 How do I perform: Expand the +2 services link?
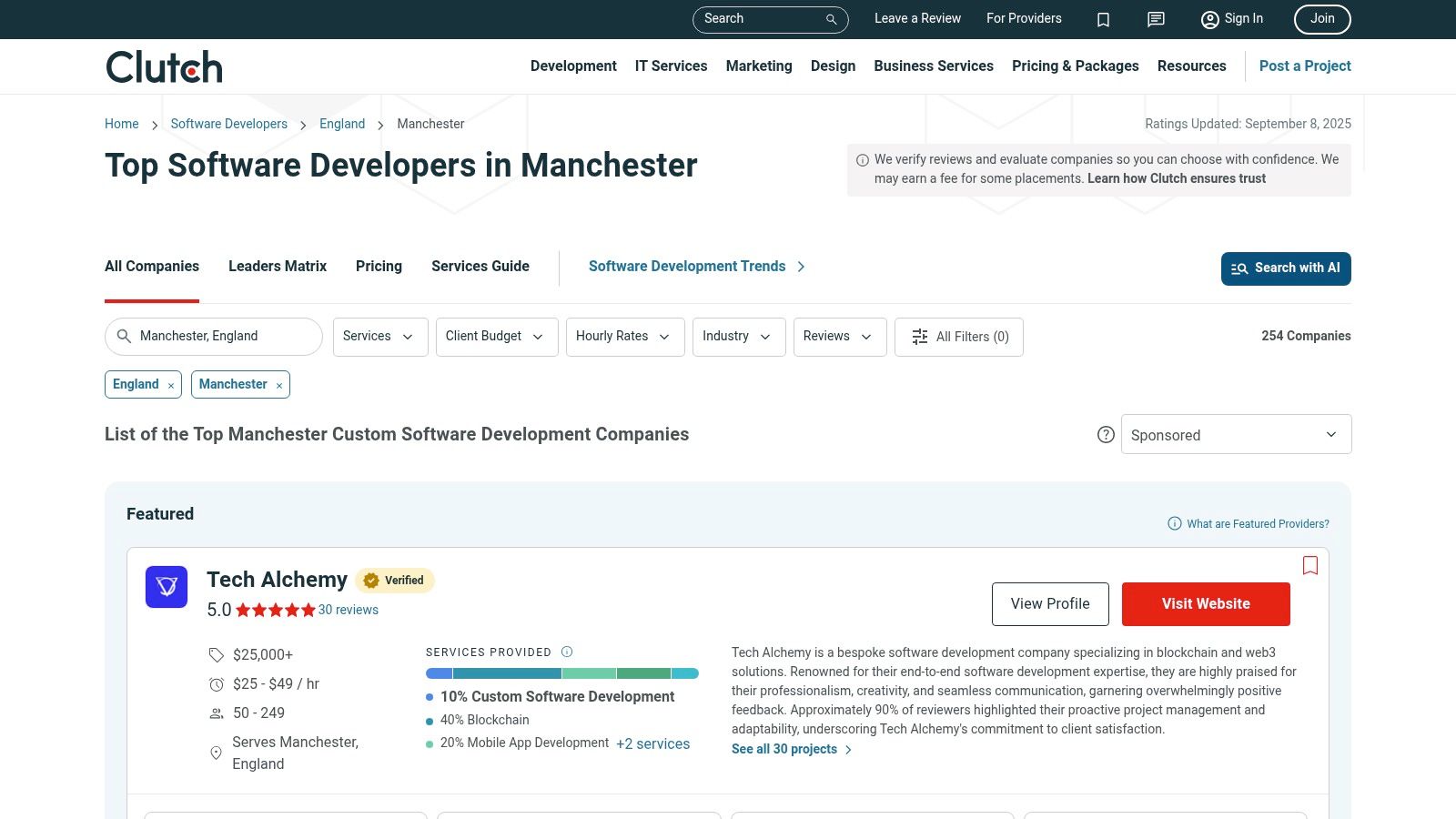click(x=652, y=744)
